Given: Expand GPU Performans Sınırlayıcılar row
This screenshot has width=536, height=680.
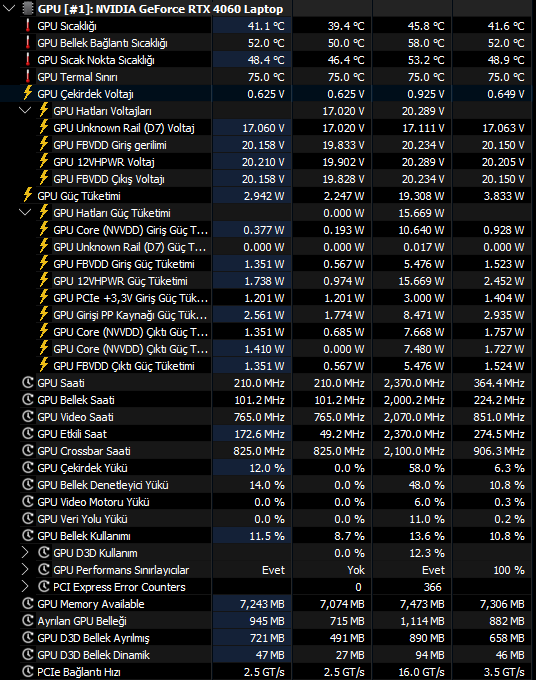Looking at the screenshot, I should click(x=25, y=569).
